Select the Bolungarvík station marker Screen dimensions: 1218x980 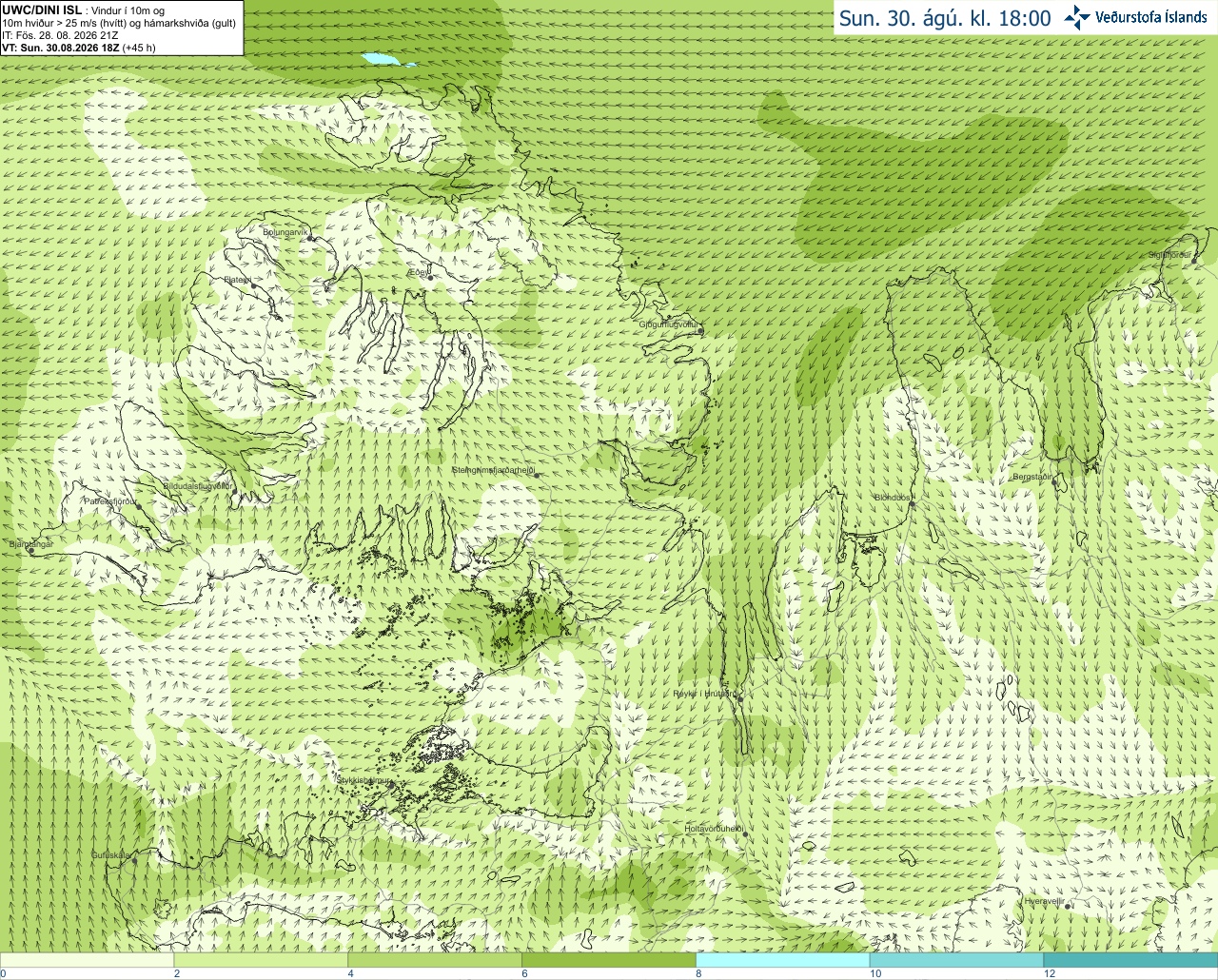tap(311, 239)
